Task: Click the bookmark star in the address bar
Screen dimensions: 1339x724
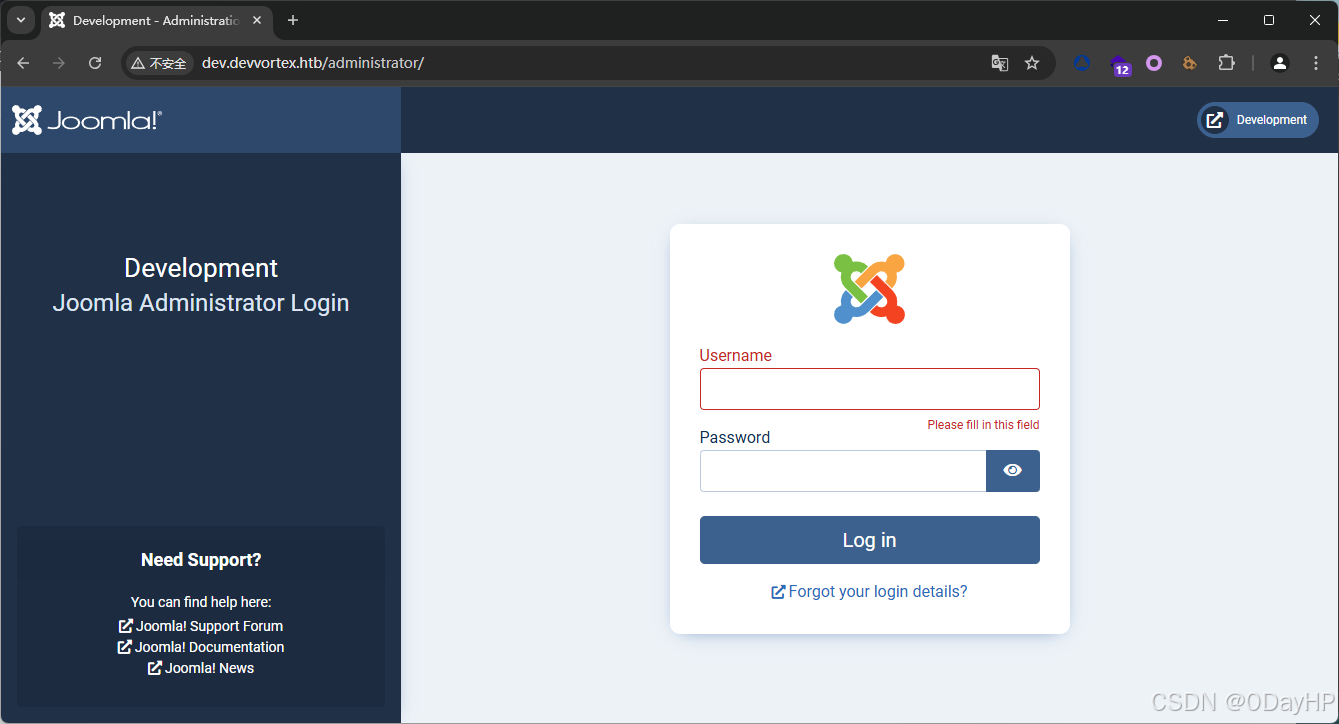Action: (1032, 62)
